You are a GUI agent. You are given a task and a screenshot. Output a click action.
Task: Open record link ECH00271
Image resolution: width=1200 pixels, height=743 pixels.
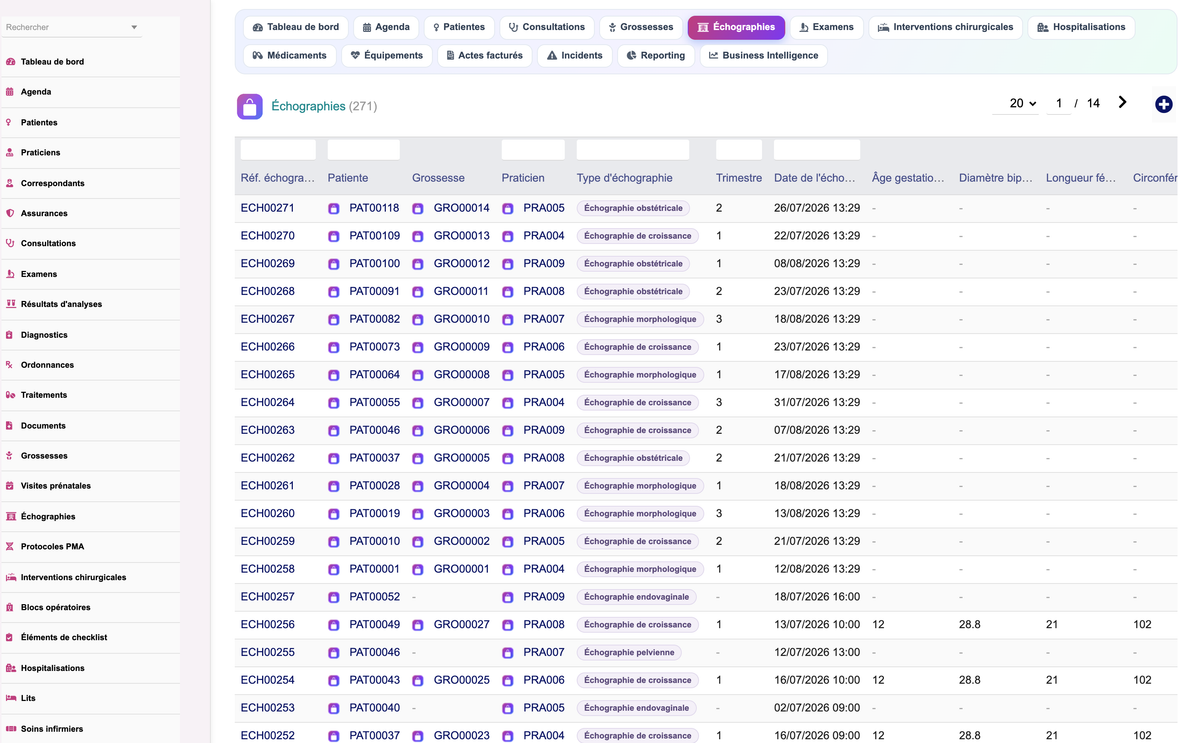click(268, 208)
